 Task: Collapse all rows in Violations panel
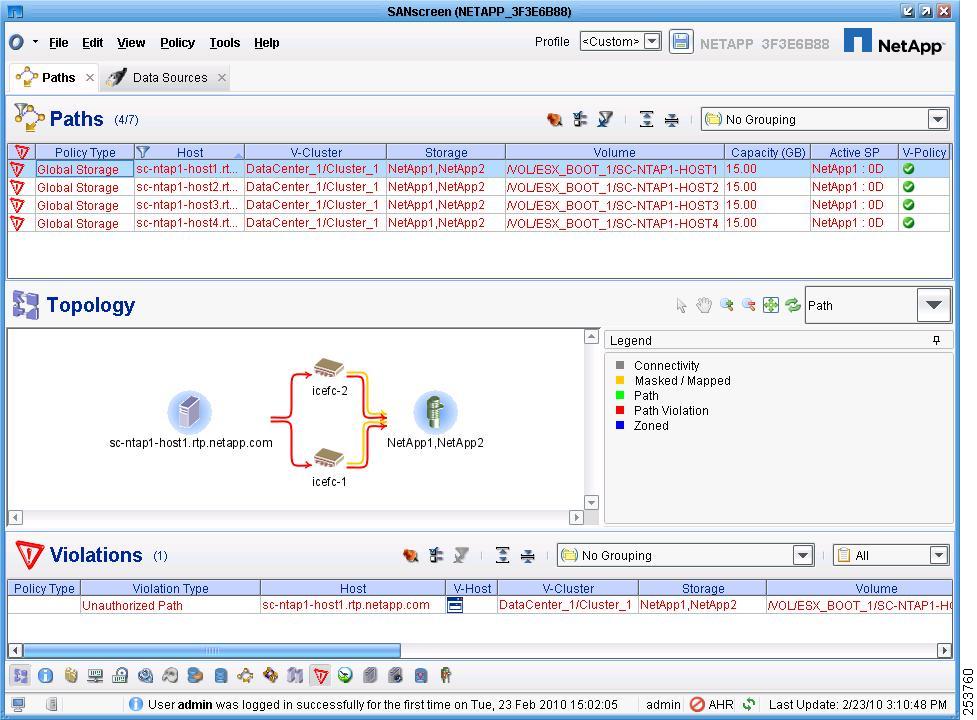pos(527,555)
